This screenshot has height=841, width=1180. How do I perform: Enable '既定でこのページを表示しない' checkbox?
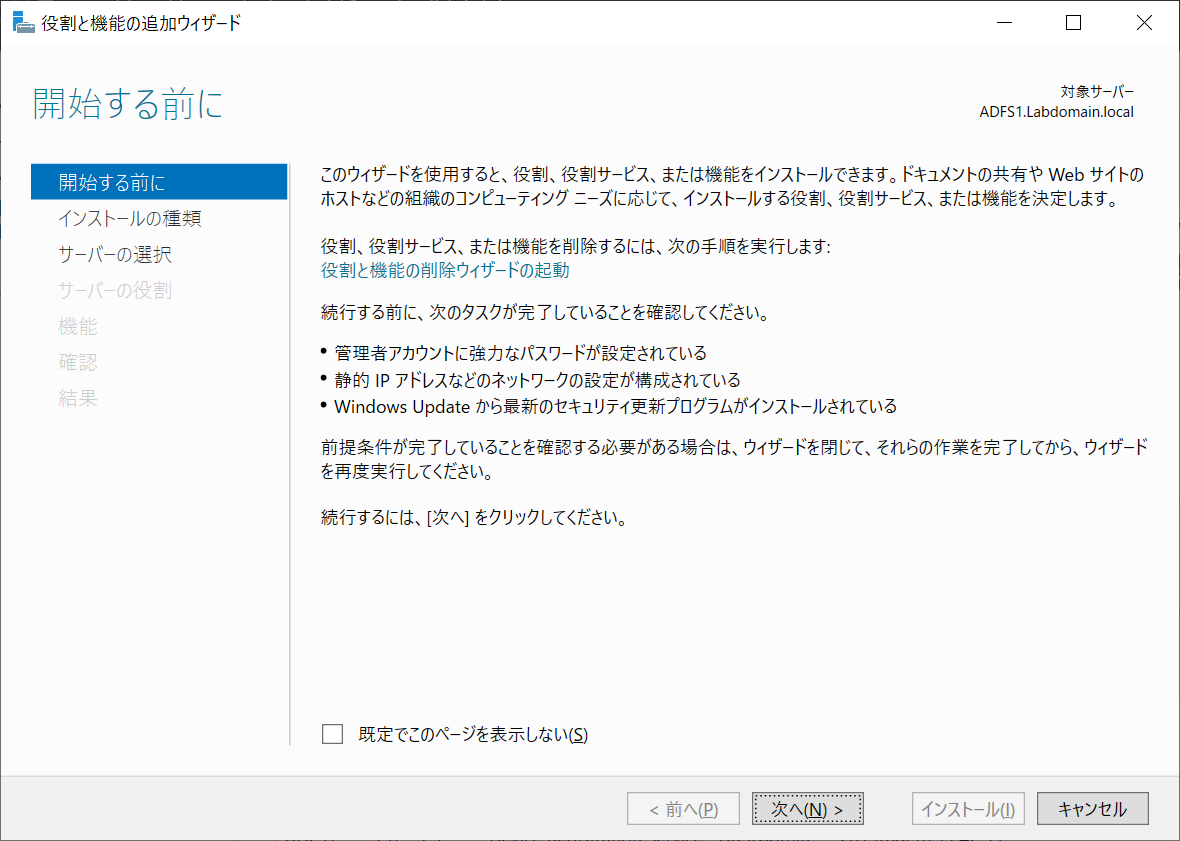[333, 734]
